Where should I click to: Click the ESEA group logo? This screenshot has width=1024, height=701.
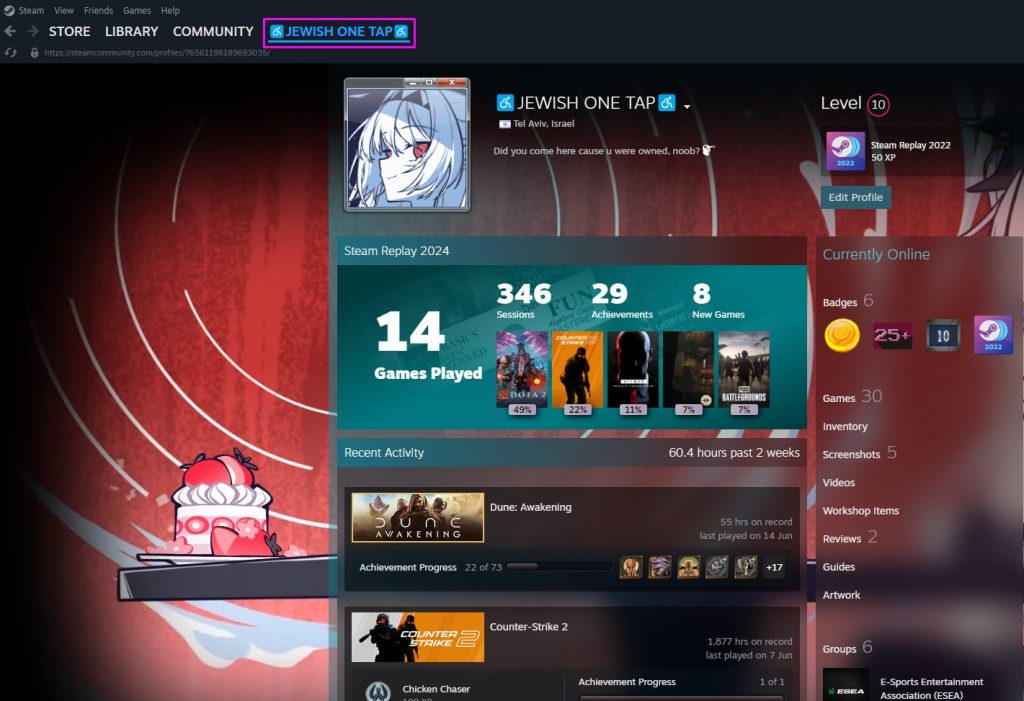[846, 685]
